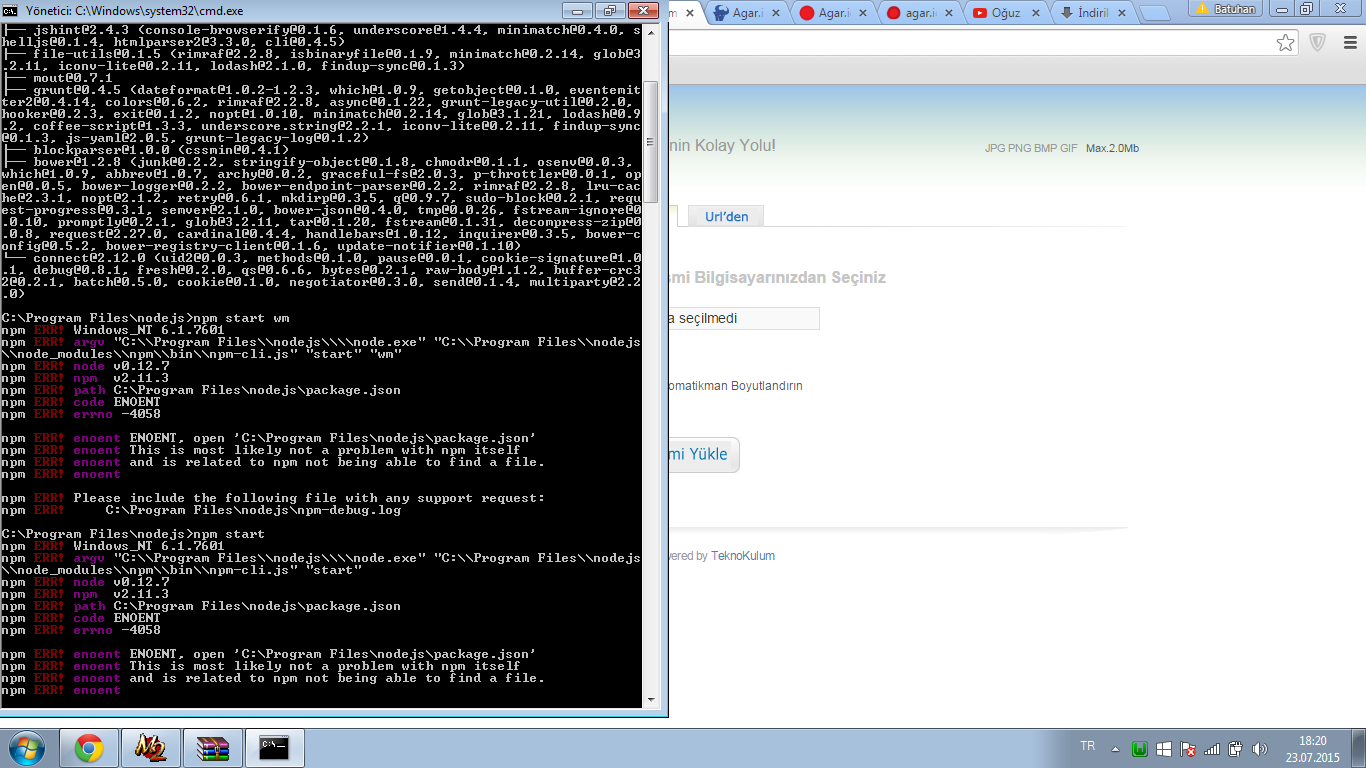Click 'Otomatikman Boyutlandırın' label
The height and width of the screenshot is (768, 1366).
(735, 386)
